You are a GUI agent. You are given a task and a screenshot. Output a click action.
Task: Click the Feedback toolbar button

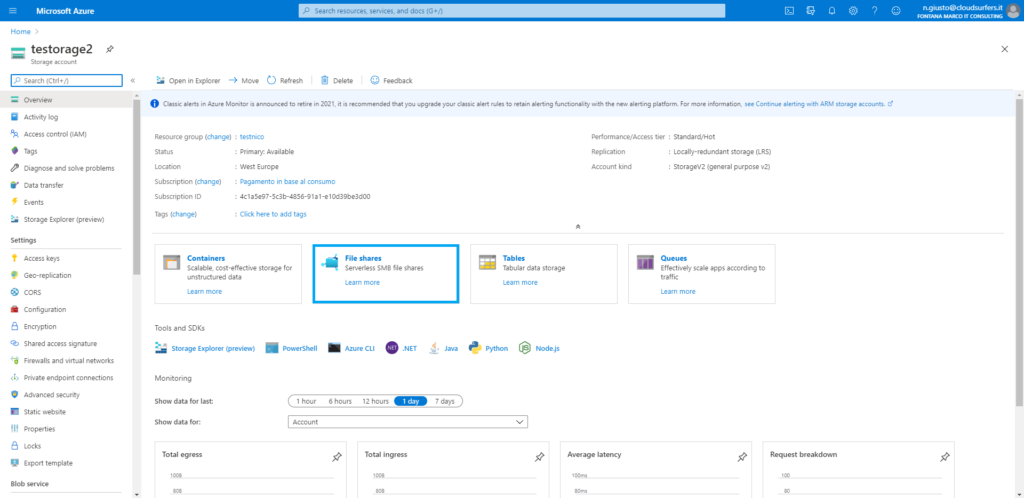[x=391, y=80]
